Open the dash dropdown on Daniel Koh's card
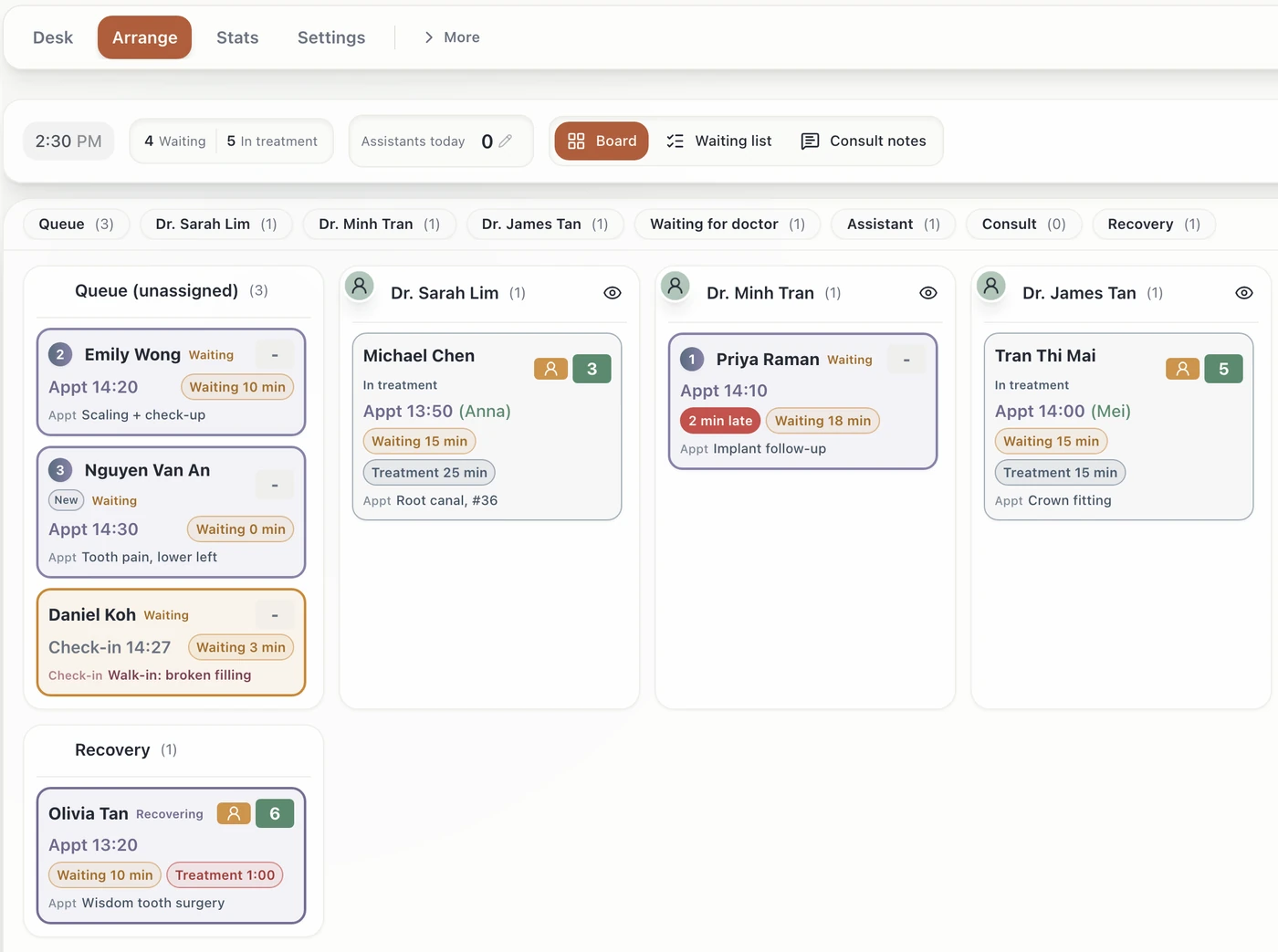 click(x=275, y=615)
